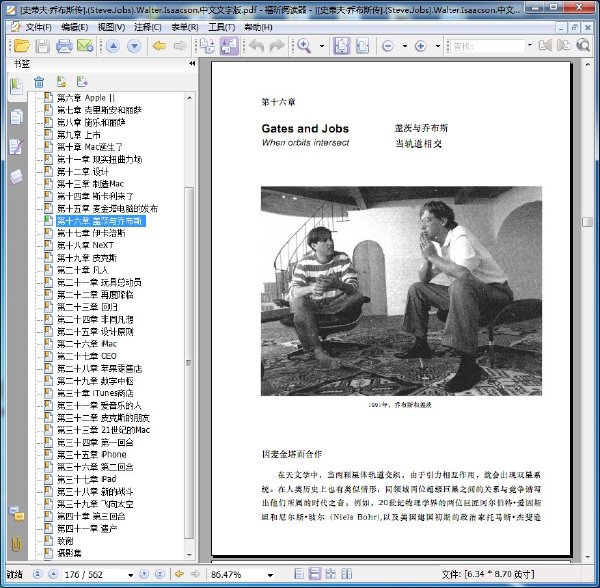Select bookmark 第三十七章 iPad

(x=86, y=479)
